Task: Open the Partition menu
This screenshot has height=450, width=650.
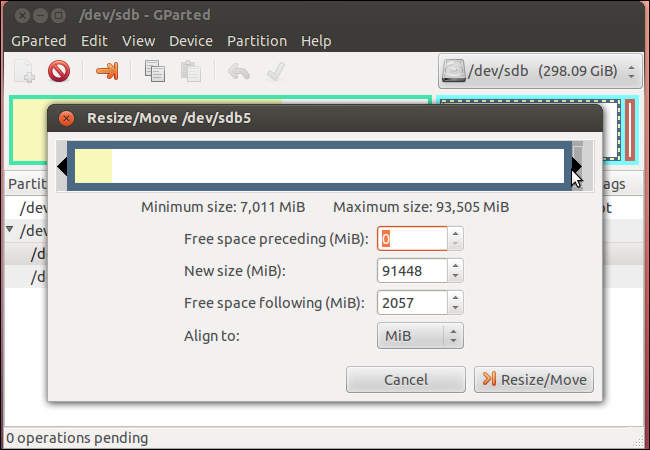Action: click(x=257, y=41)
